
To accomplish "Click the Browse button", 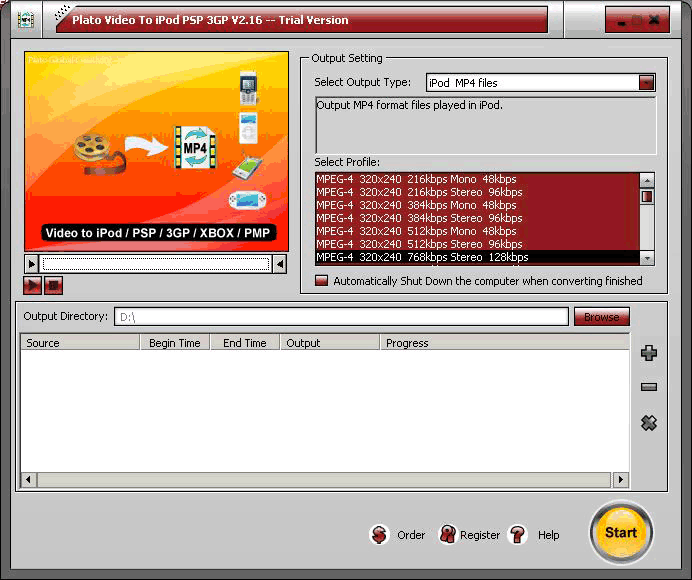I will [x=601, y=317].
